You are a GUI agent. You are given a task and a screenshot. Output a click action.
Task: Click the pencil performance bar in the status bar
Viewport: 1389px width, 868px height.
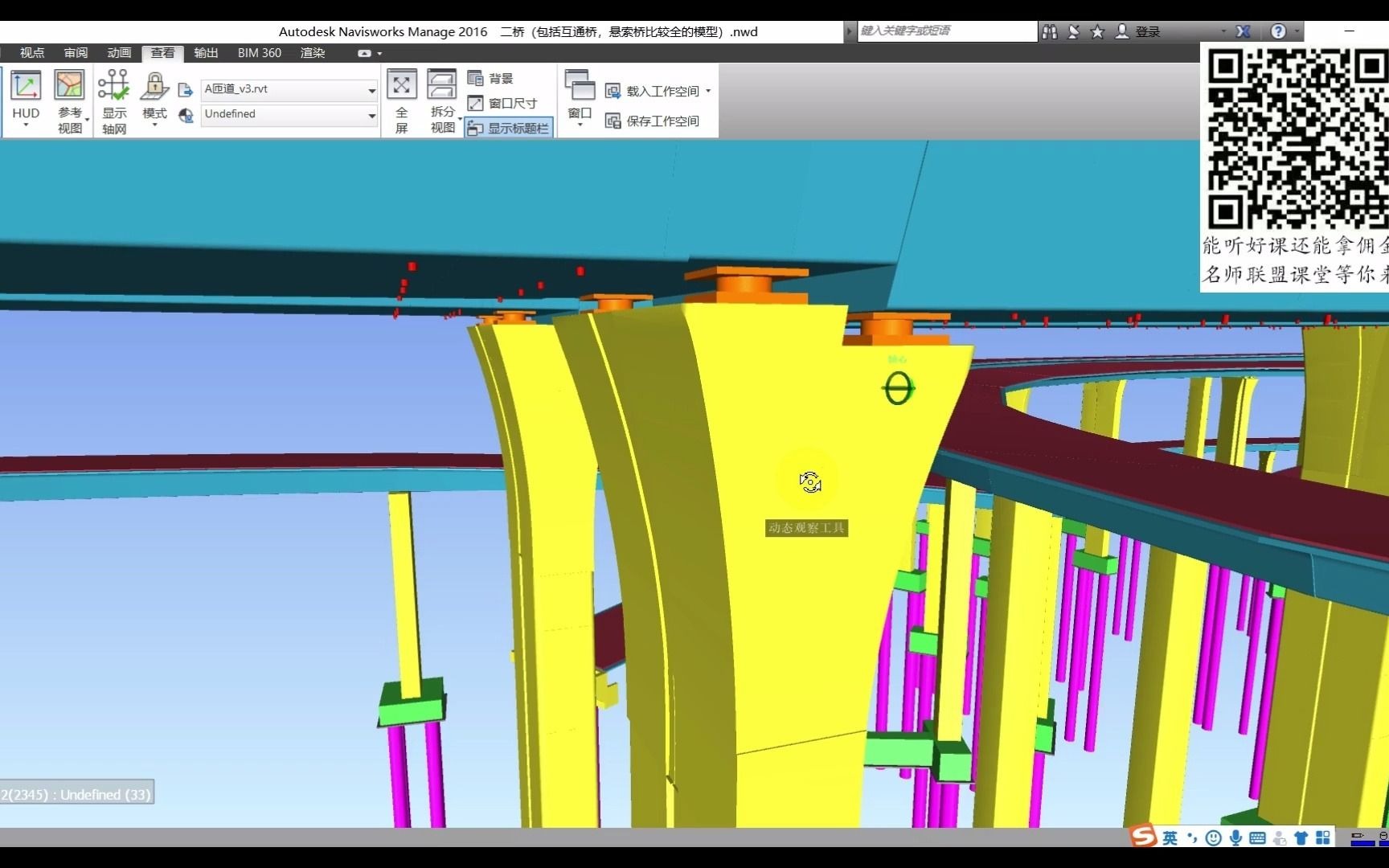(1362, 838)
